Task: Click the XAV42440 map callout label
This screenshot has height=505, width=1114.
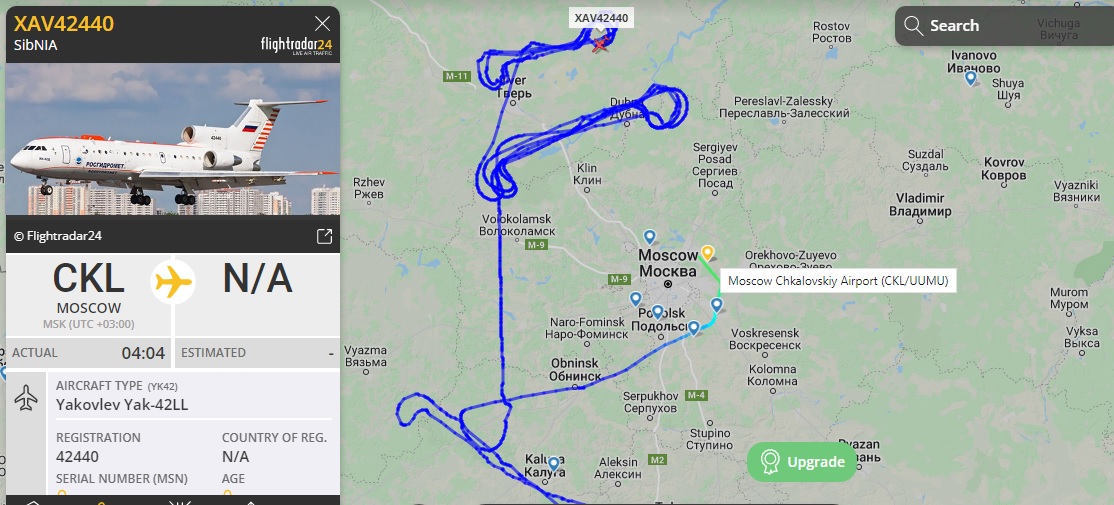Action: (x=601, y=18)
